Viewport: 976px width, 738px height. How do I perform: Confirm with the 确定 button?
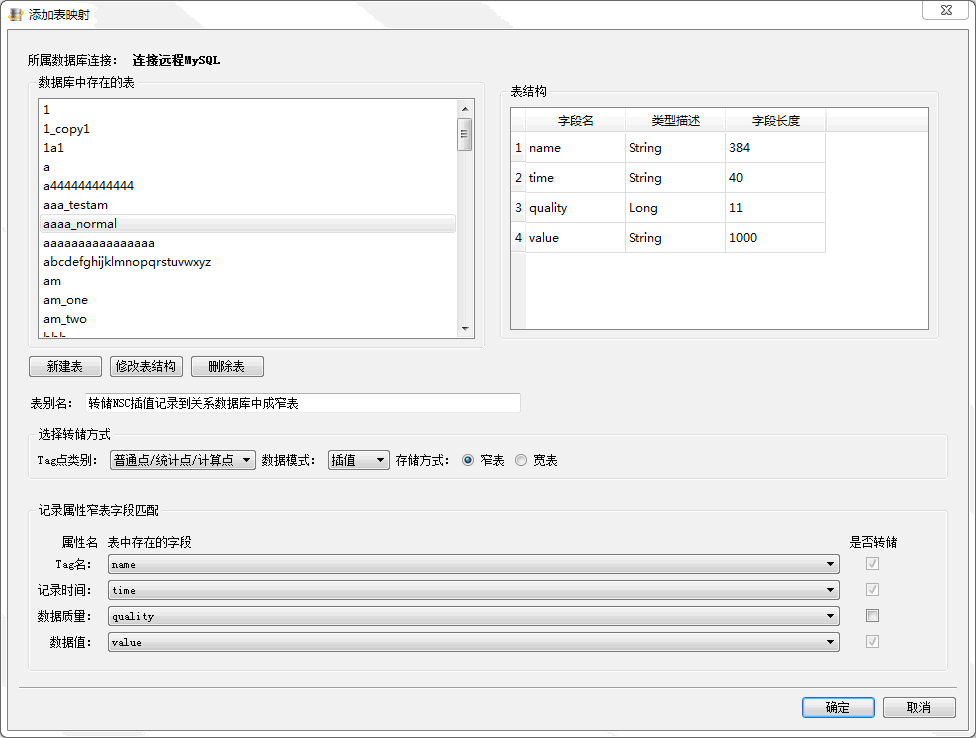tap(838, 708)
